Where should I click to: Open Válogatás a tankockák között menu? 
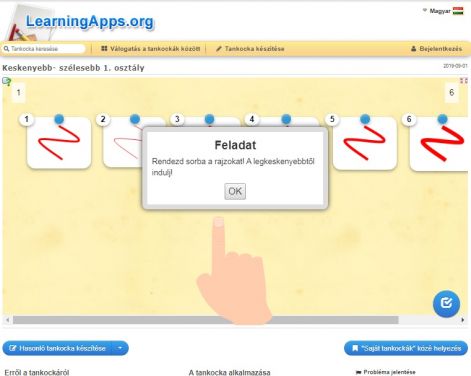[x=150, y=49]
